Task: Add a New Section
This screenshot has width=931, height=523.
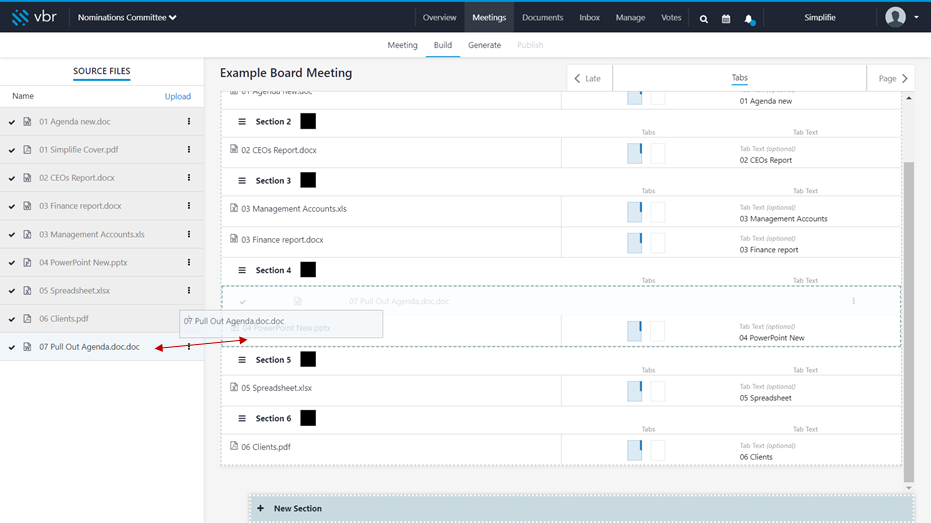Action: click(582, 509)
